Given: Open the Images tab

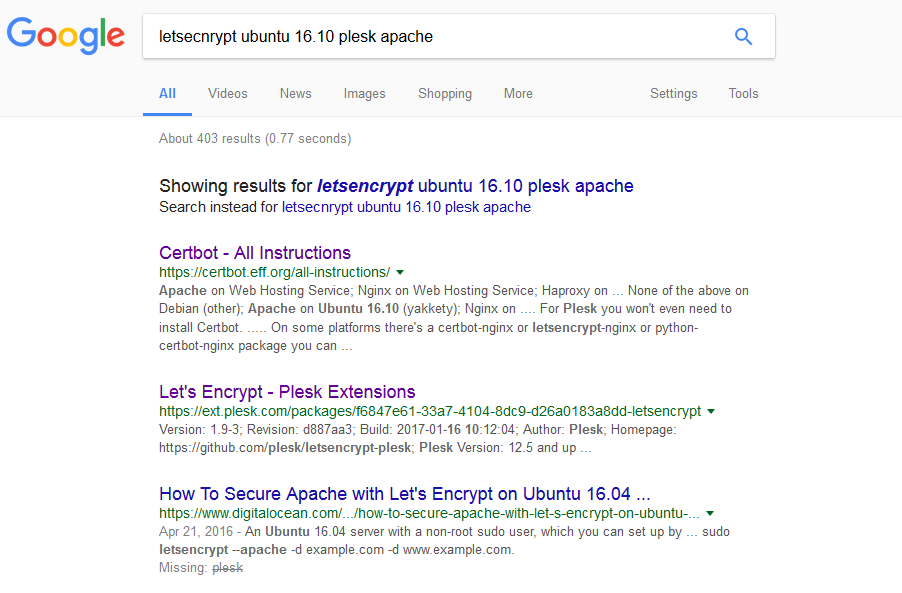Looking at the screenshot, I should click(365, 93).
